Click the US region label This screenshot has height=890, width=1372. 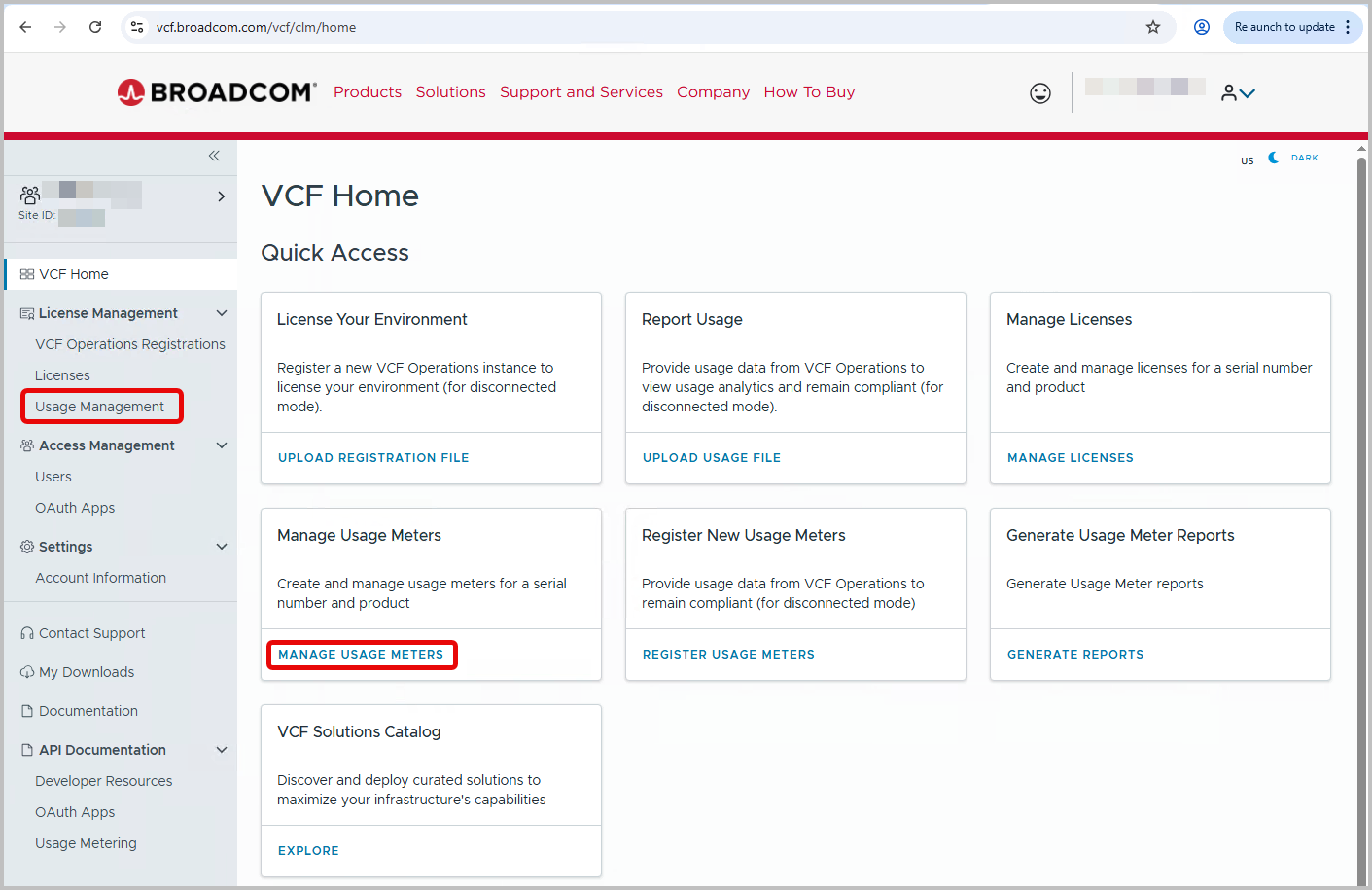[x=1248, y=160]
